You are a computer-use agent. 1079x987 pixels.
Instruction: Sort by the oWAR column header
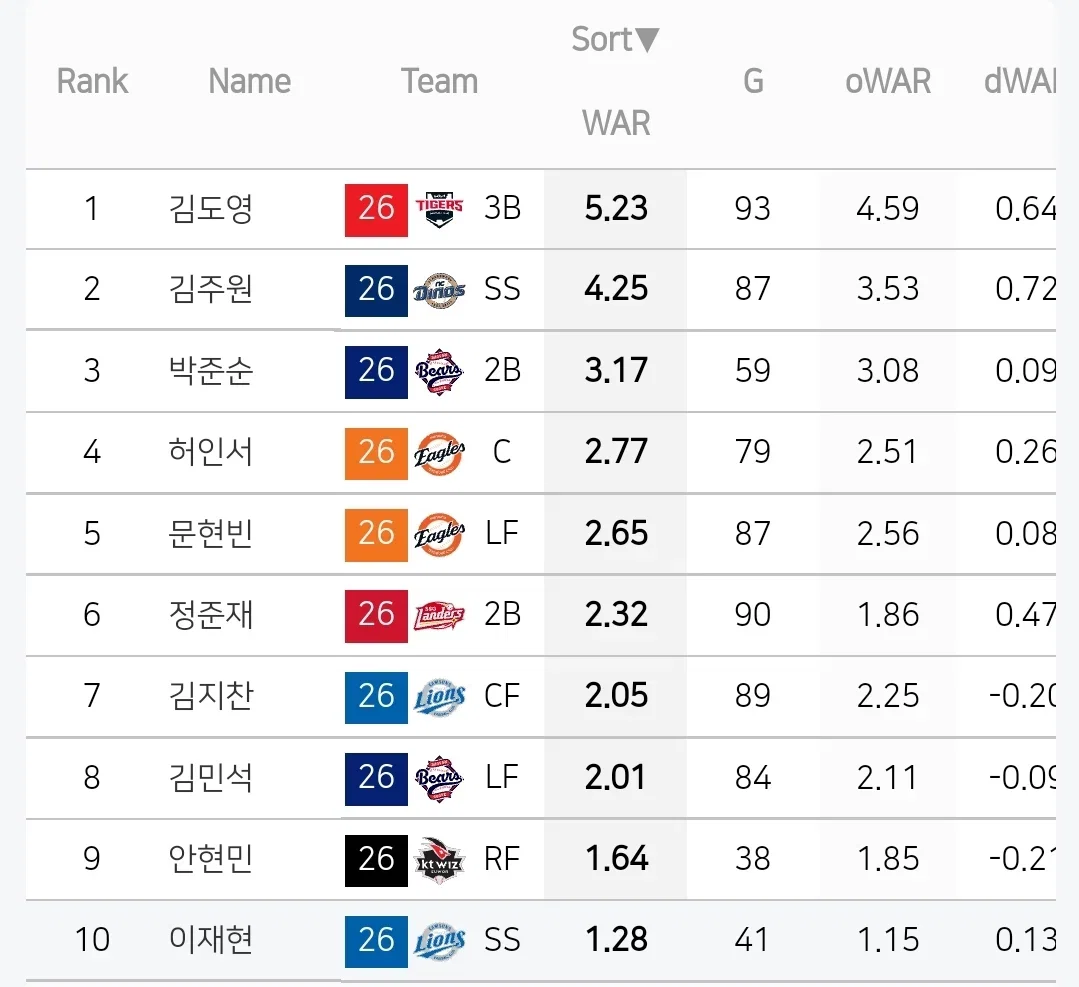(x=888, y=81)
